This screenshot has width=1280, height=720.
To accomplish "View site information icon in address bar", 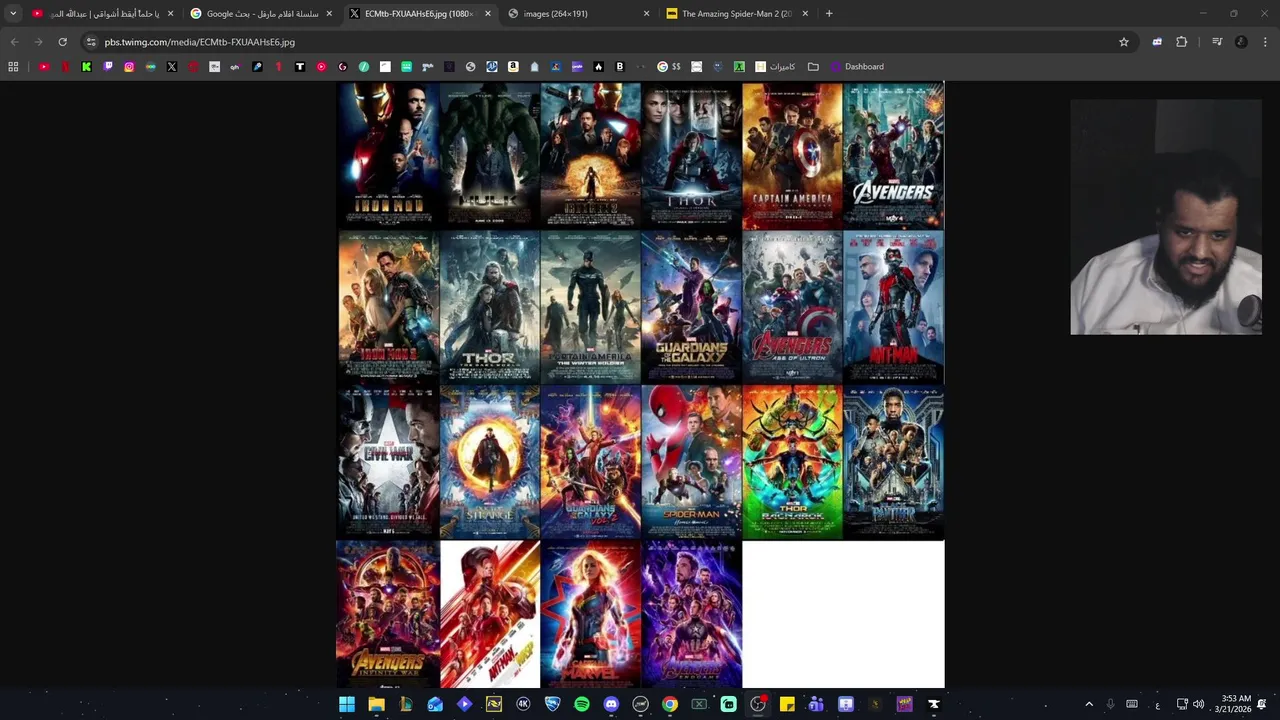I will [91, 42].
